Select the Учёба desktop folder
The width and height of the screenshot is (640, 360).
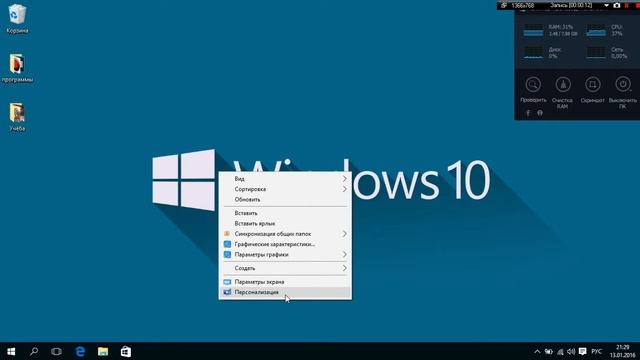[x=17, y=117]
